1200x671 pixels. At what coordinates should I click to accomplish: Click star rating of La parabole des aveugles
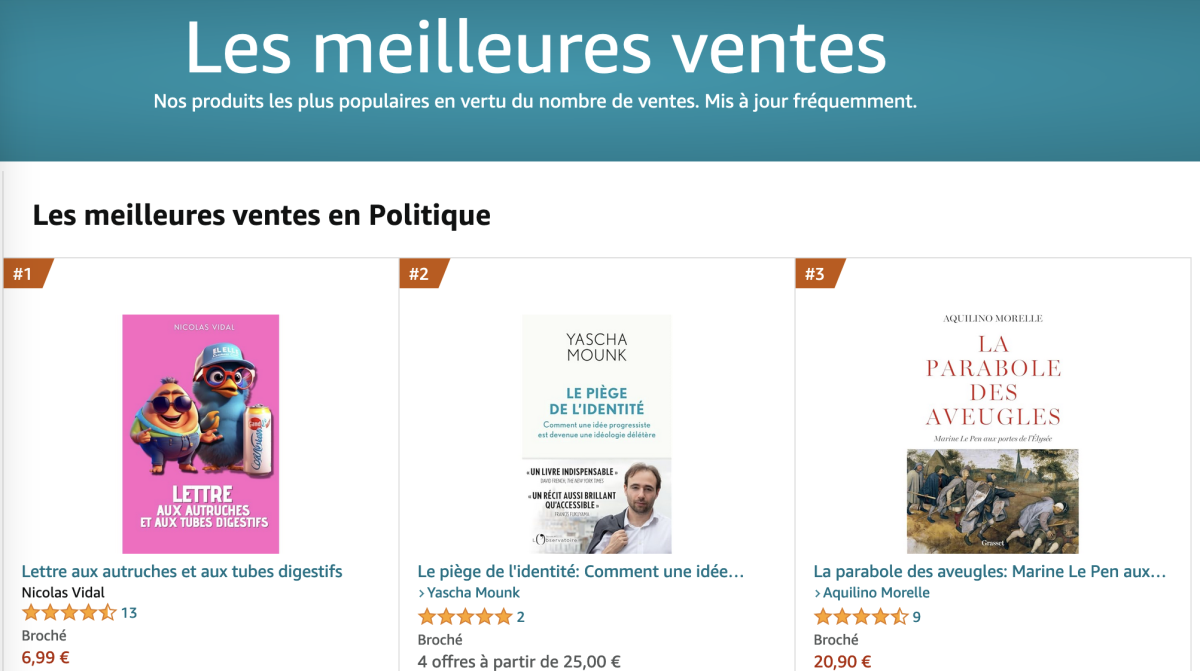(x=861, y=617)
